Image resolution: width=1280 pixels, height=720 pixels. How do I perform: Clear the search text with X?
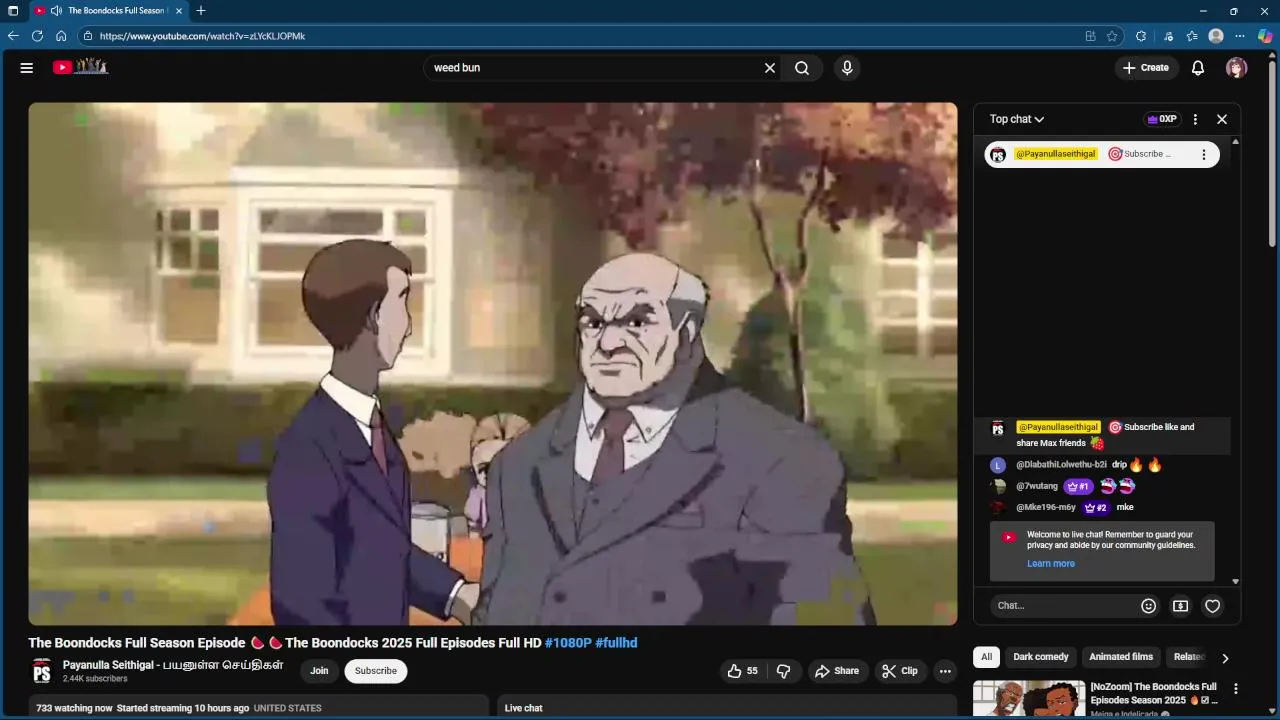pos(770,68)
